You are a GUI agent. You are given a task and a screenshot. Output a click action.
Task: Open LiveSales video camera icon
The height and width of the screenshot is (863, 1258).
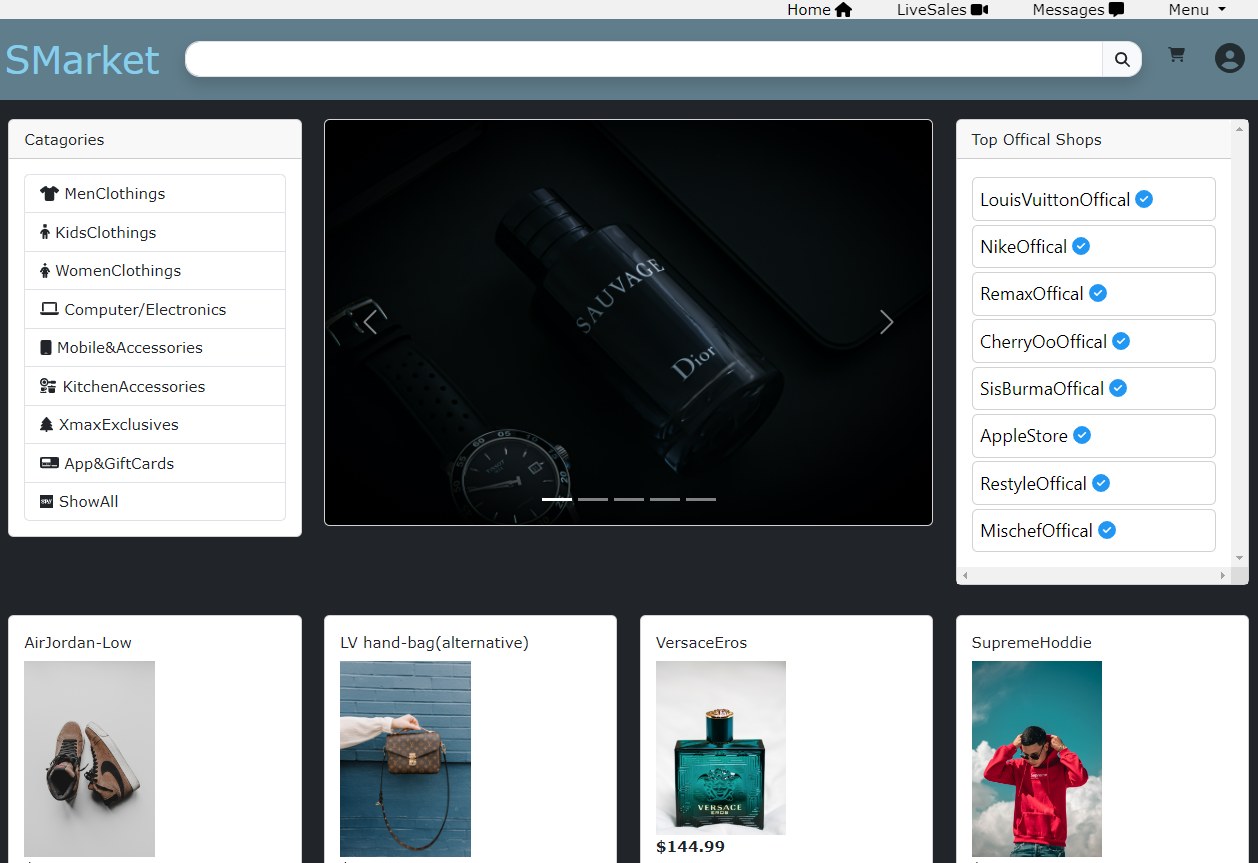click(x=979, y=10)
